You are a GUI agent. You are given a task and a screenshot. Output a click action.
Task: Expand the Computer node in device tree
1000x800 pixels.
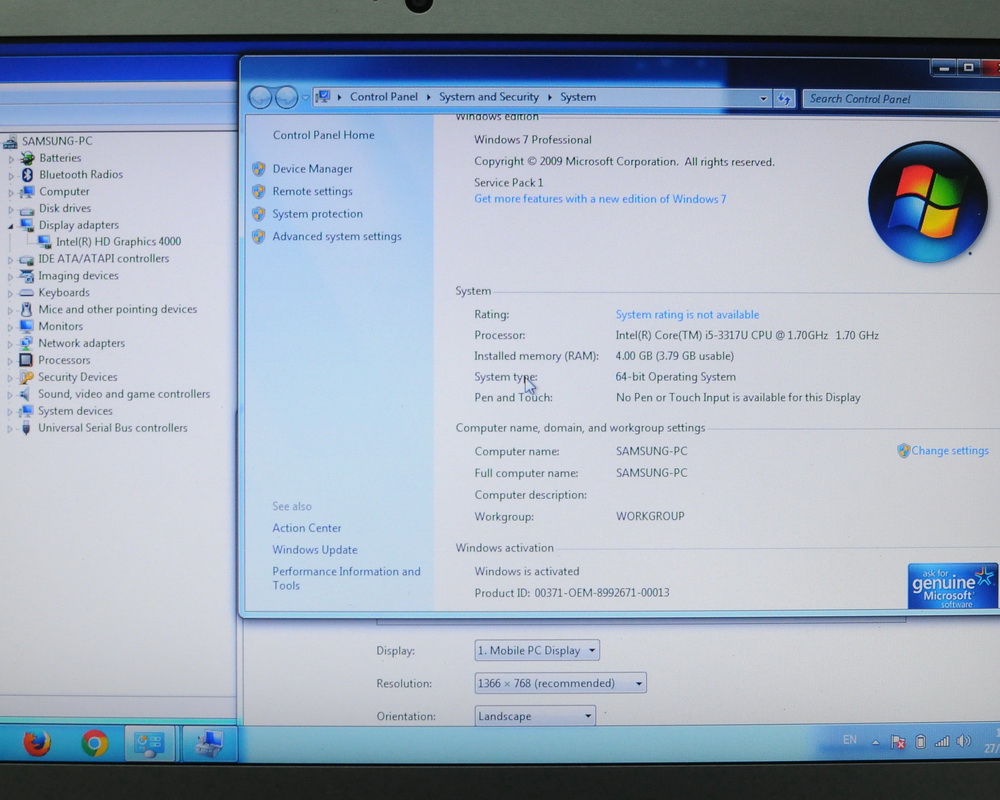click(10, 192)
